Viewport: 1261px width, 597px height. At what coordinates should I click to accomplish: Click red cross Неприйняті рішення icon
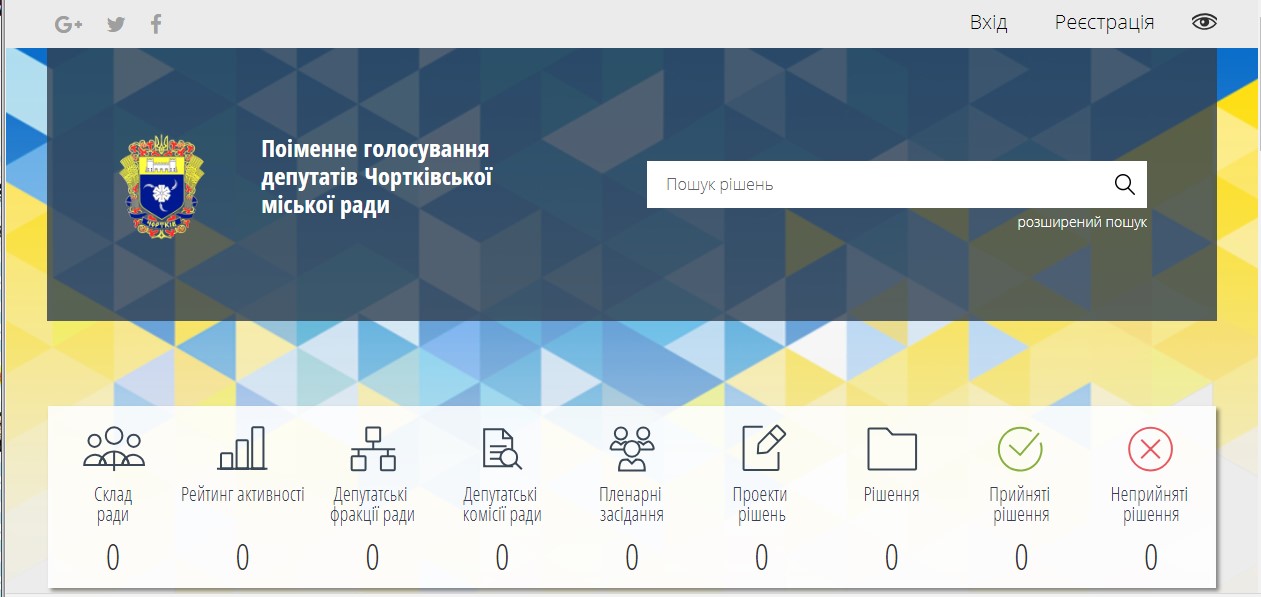click(1150, 448)
